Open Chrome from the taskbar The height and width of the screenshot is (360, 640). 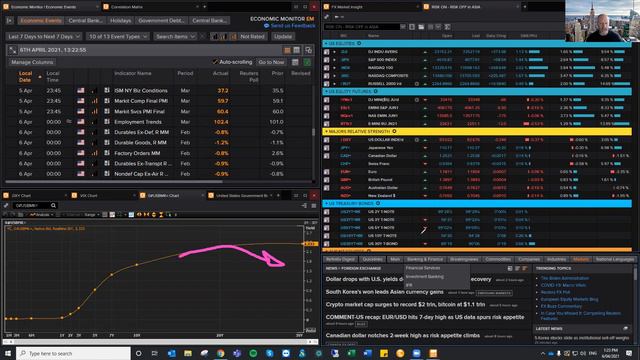coord(220,353)
